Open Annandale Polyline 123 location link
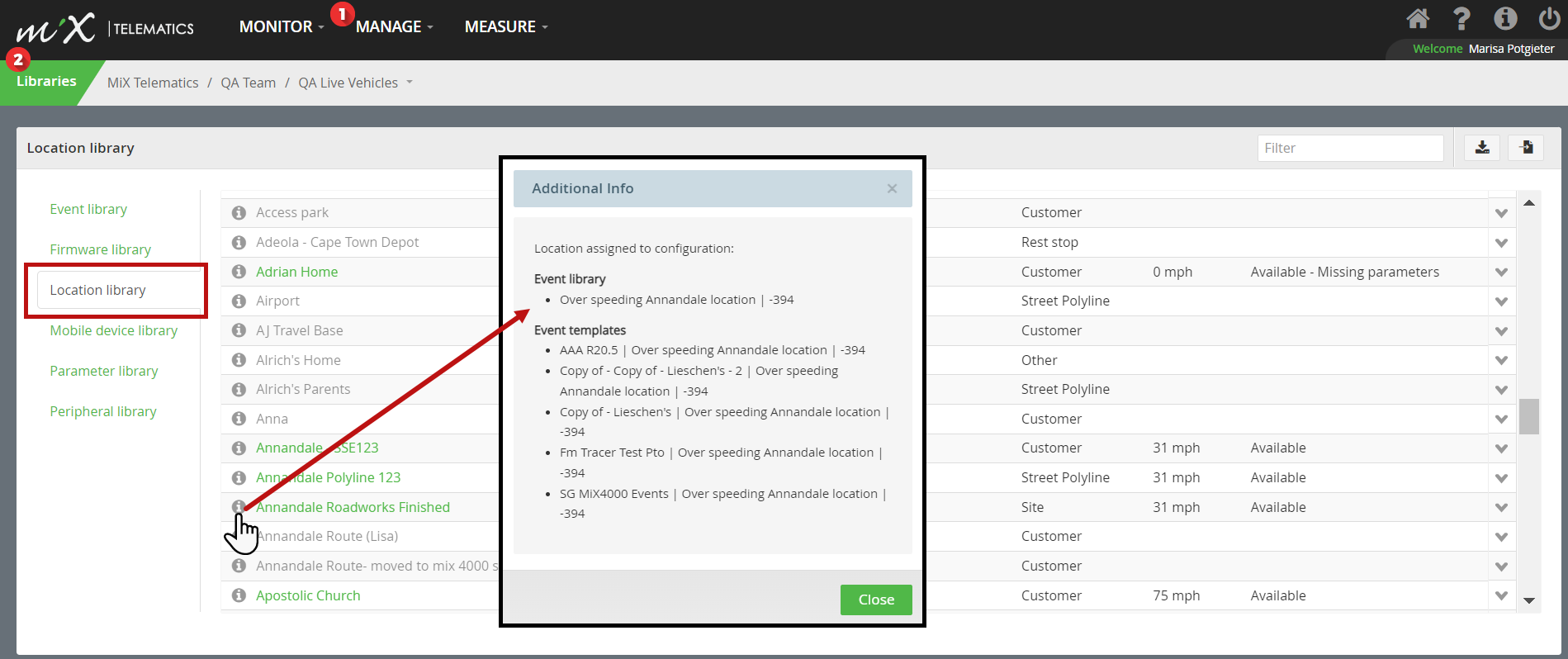The width and height of the screenshot is (1568, 659). pyautogui.click(x=328, y=477)
